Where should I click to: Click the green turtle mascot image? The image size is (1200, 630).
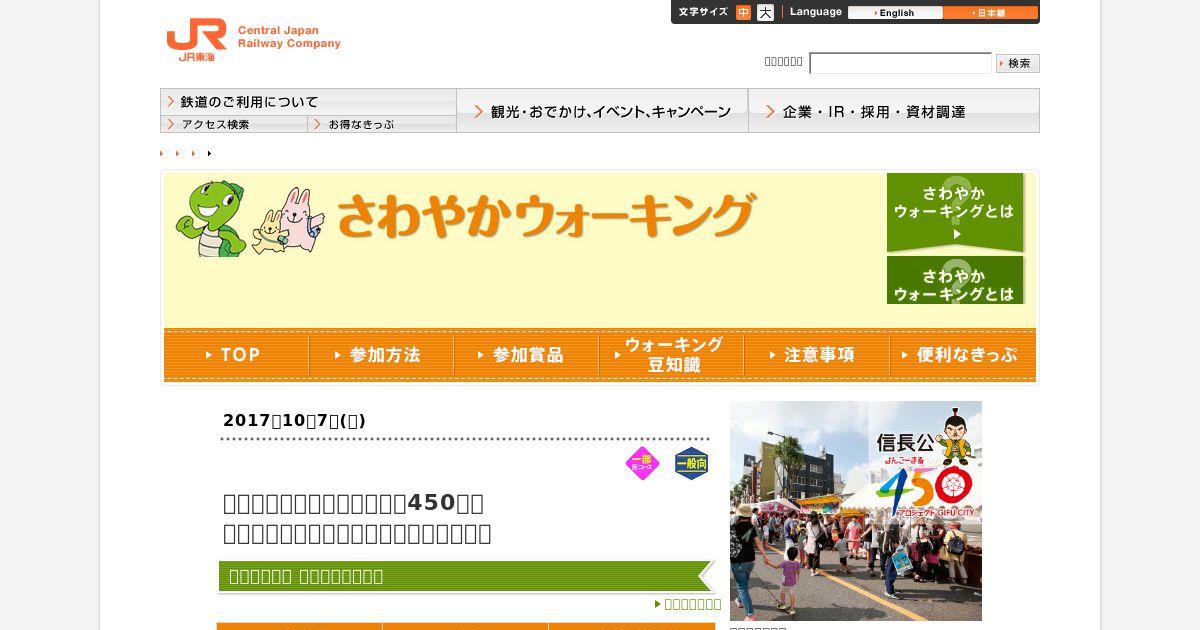(x=211, y=218)
